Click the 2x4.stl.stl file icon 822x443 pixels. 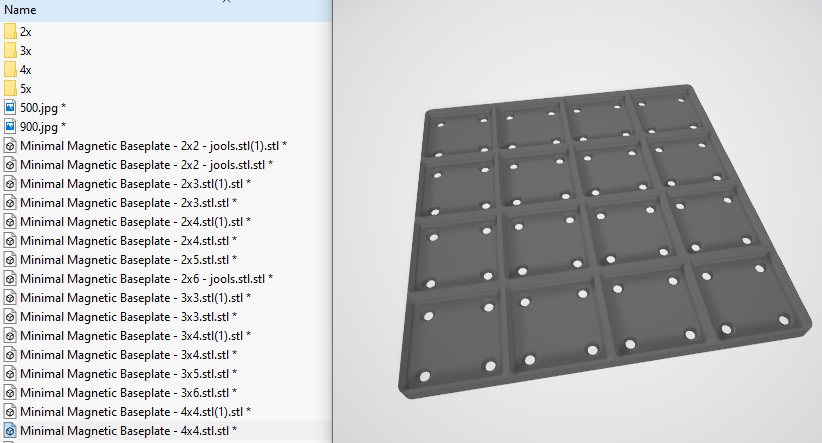(x=10, y=241)
